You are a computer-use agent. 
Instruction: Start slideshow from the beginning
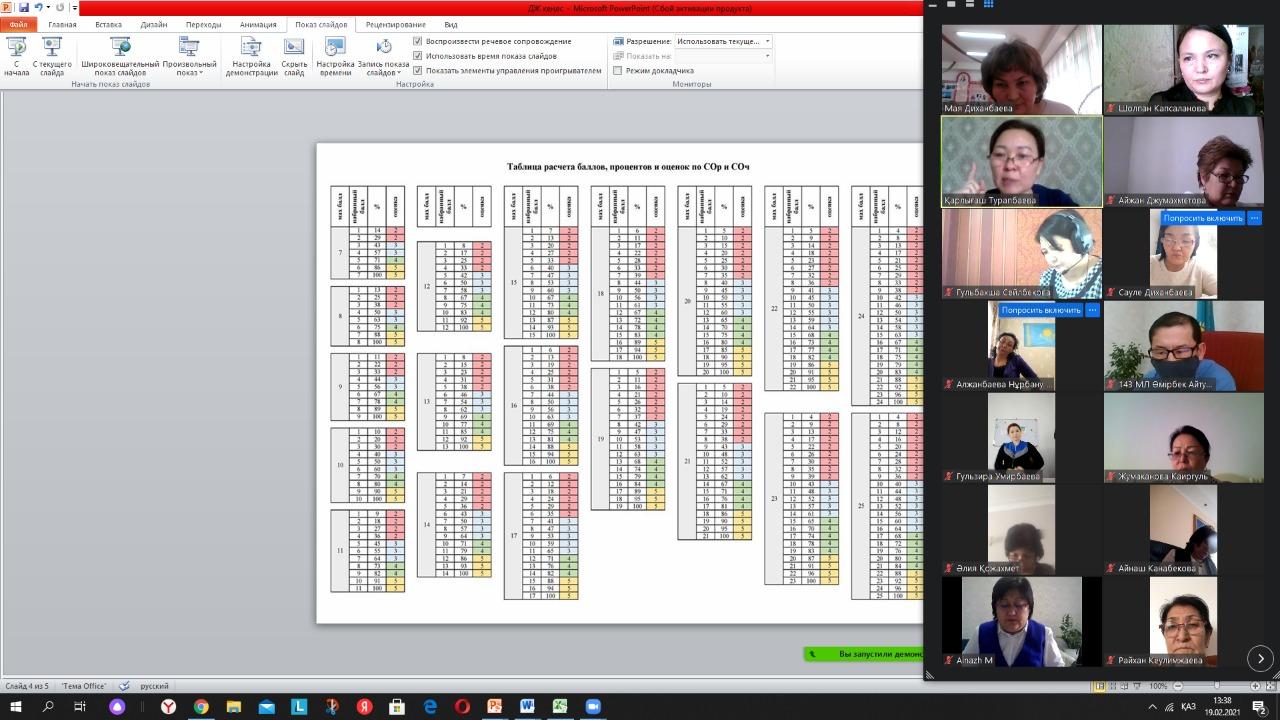(x=16, y=56)
